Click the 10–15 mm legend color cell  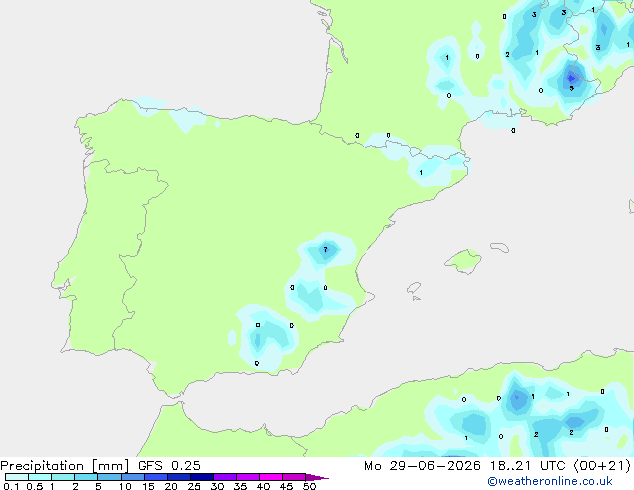(132, 477)
